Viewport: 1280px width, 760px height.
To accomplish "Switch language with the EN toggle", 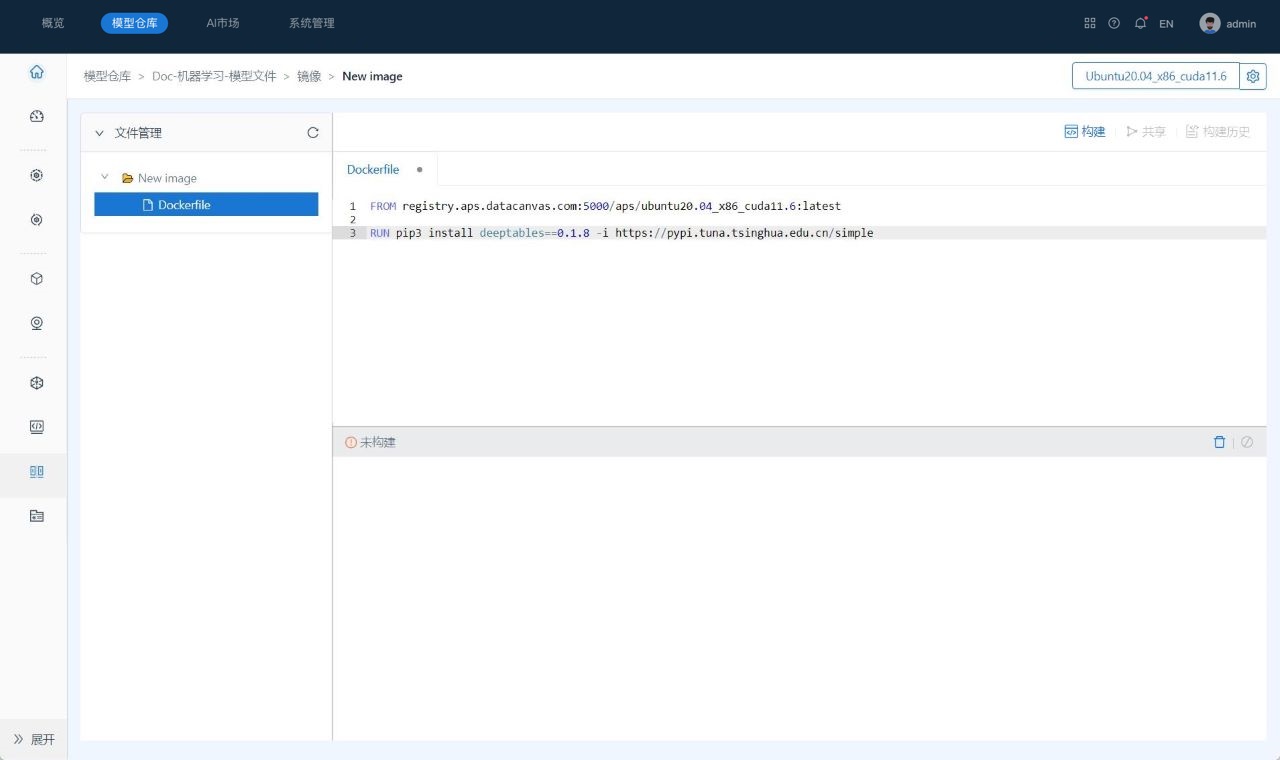I will point(1166,24).
